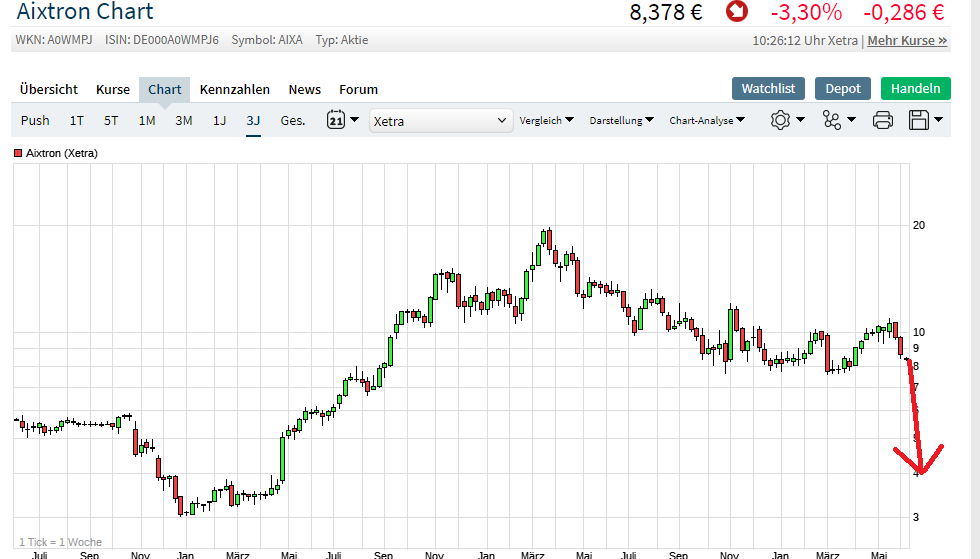This screenshot has height=559, width=980.
Task: Open the Xetra exchange dropdown
Action: [x=440, y=121]
